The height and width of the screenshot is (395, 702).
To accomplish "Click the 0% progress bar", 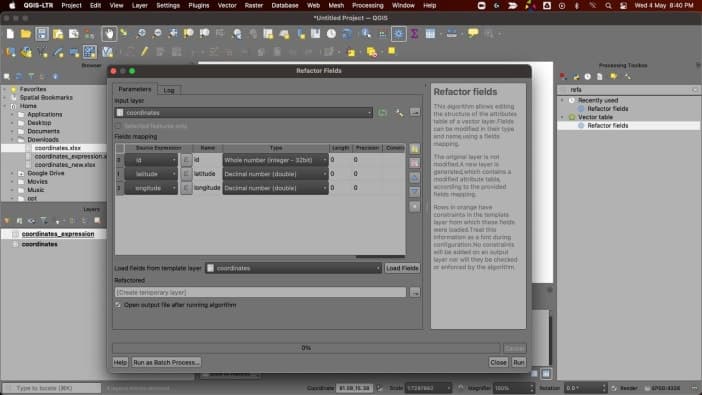I will click(x=306, y=348).
